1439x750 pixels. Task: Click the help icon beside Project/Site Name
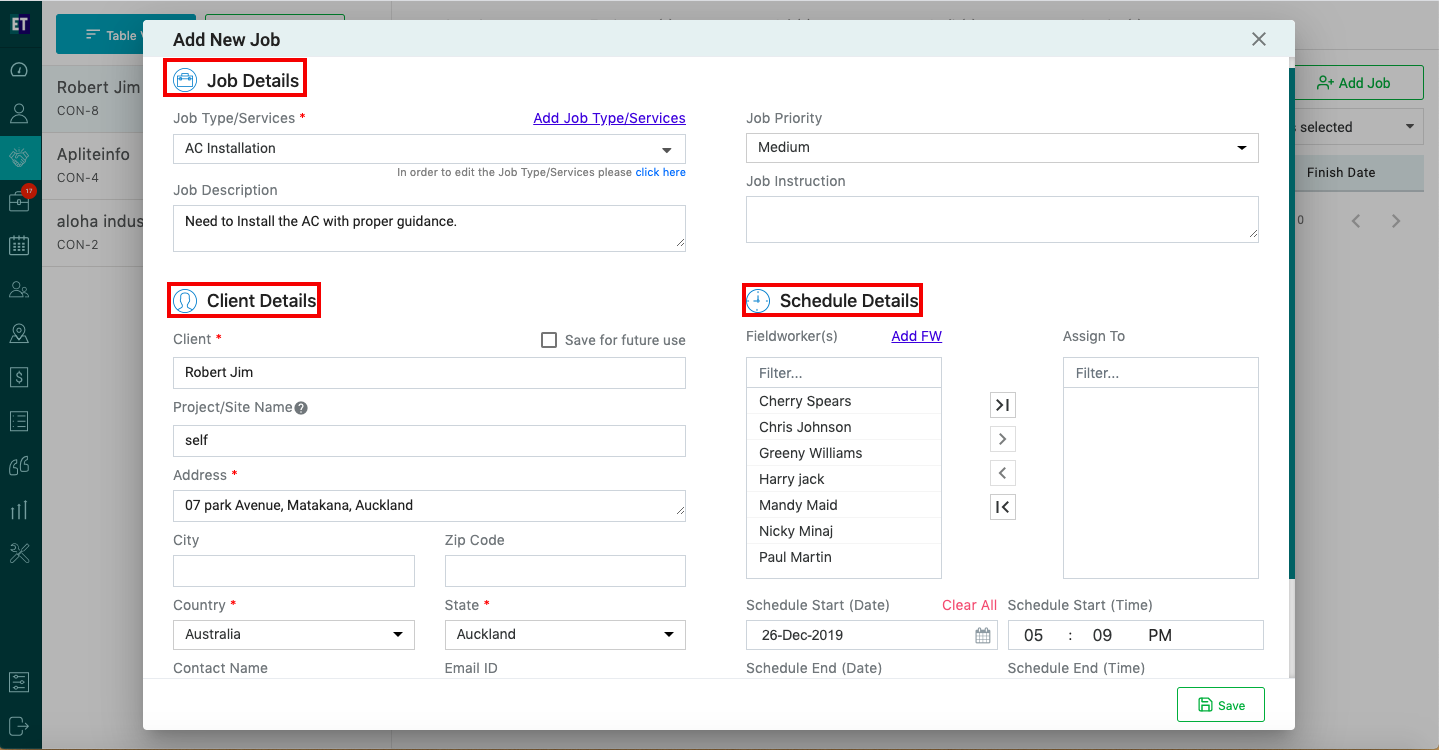[x=301, y=408]
